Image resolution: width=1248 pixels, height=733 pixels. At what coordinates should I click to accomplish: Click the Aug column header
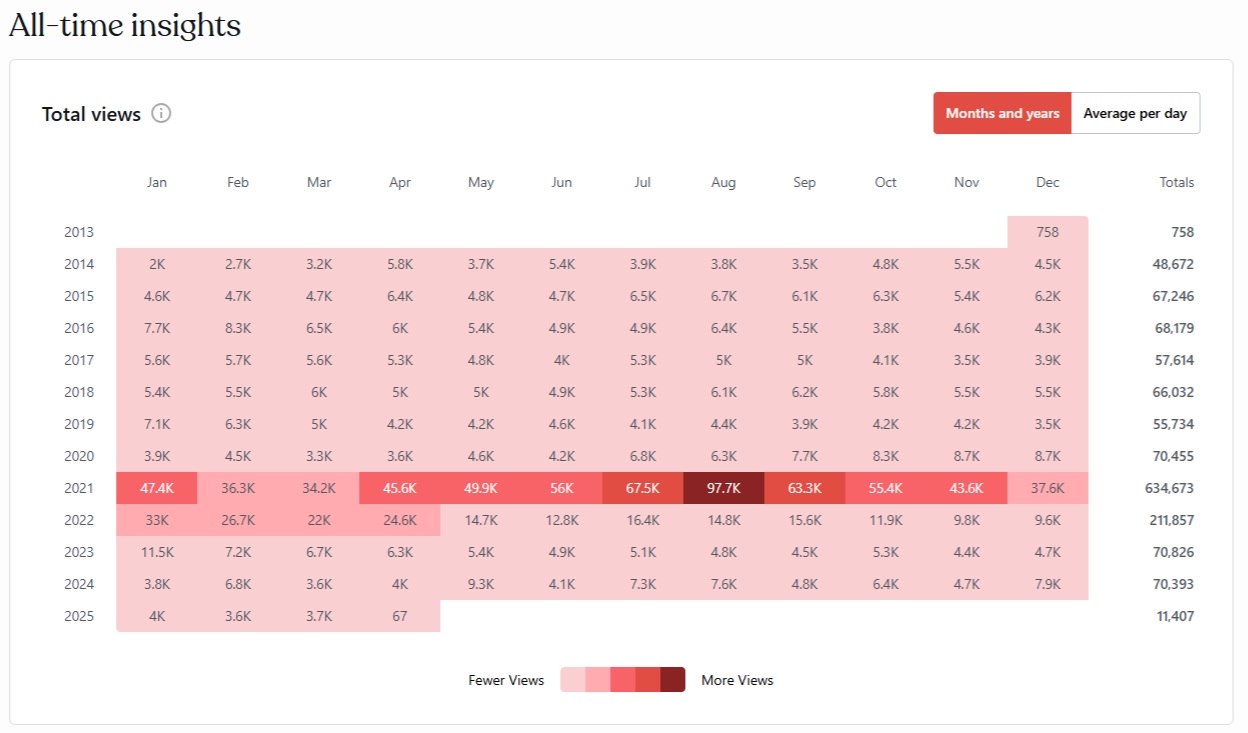pyautogui.click(x=723, y=182)
